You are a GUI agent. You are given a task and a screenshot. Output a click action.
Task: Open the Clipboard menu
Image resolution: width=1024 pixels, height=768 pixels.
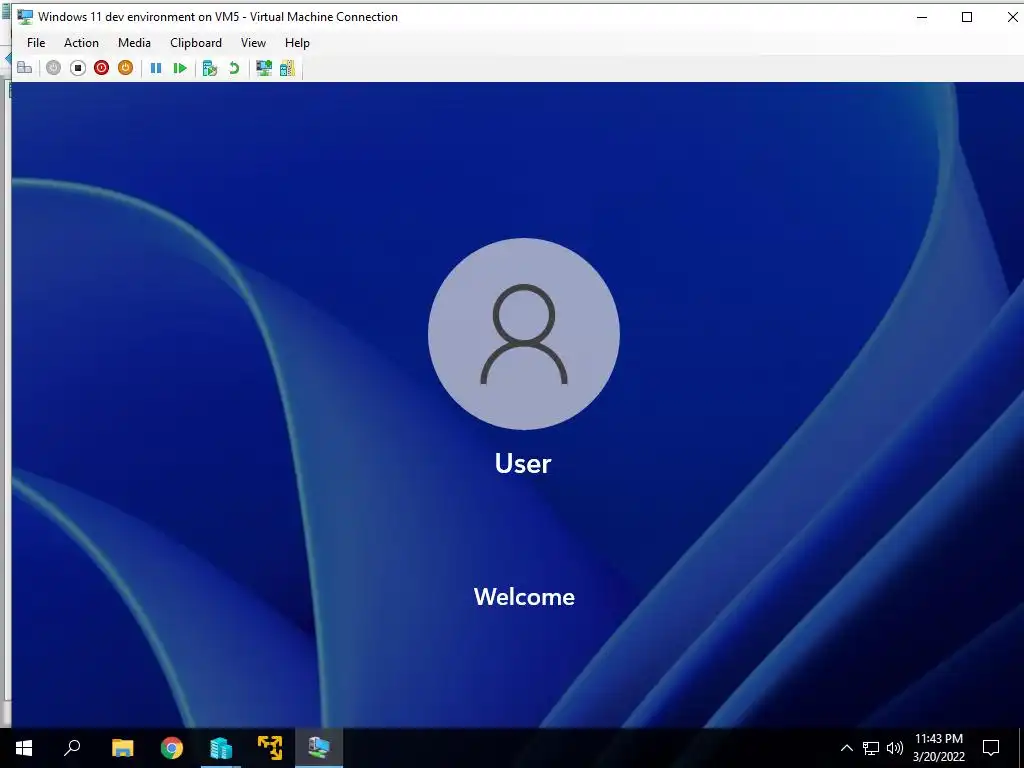click(x=196, y=42)
